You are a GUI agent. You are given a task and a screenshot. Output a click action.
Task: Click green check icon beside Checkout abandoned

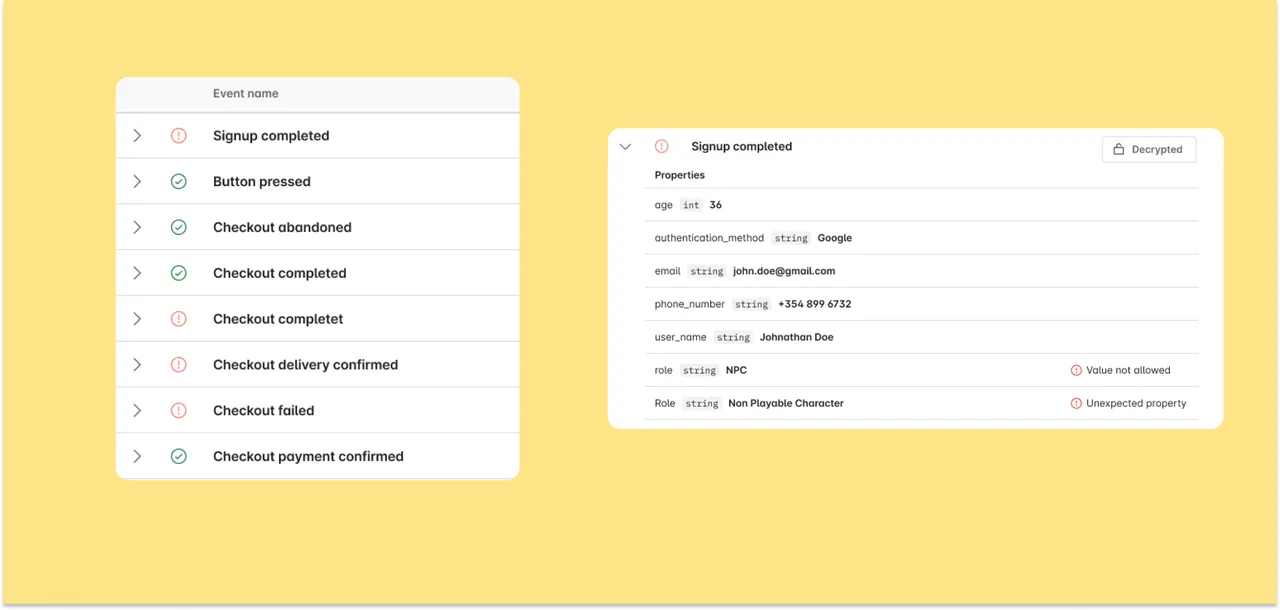point(178,228)
